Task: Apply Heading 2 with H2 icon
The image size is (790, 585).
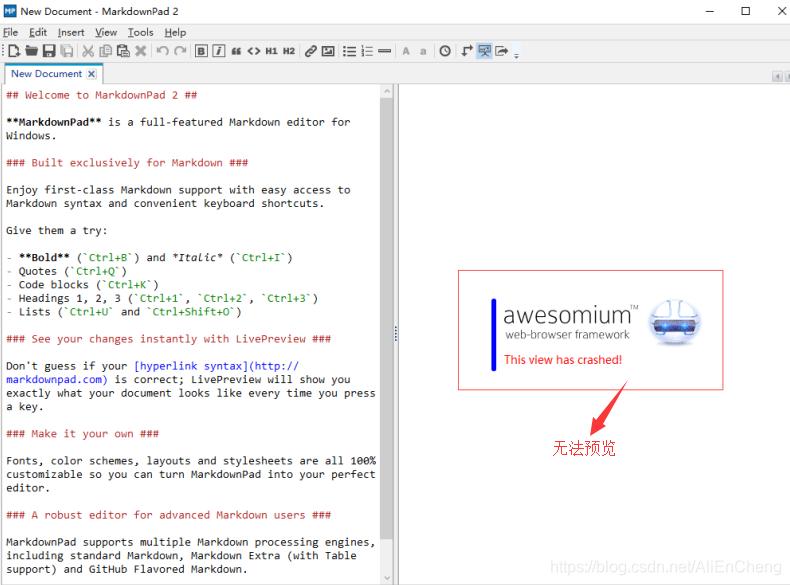Action: coord(289,51)
